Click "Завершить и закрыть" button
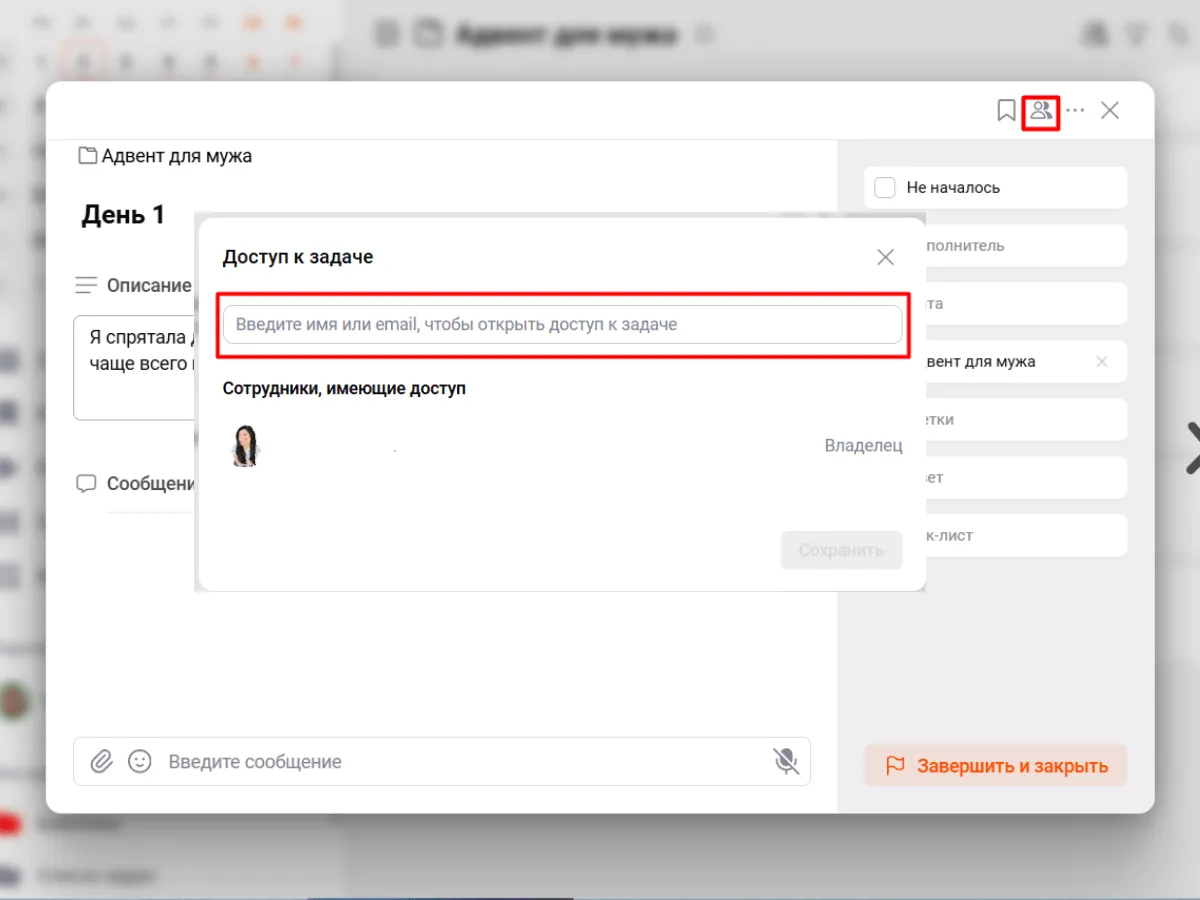 point(995,766)
